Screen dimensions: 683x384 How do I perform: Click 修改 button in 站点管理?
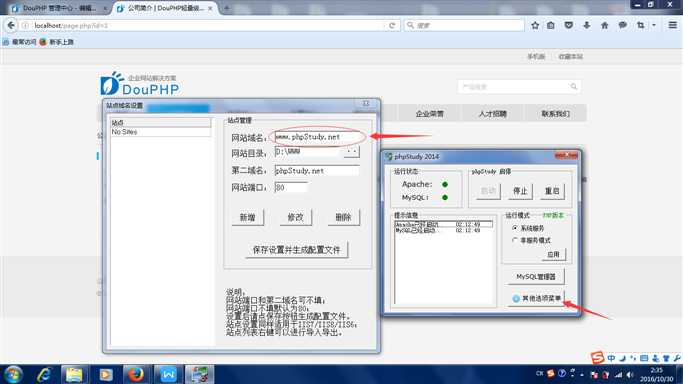pyautogui.click(x=295, y=217)
